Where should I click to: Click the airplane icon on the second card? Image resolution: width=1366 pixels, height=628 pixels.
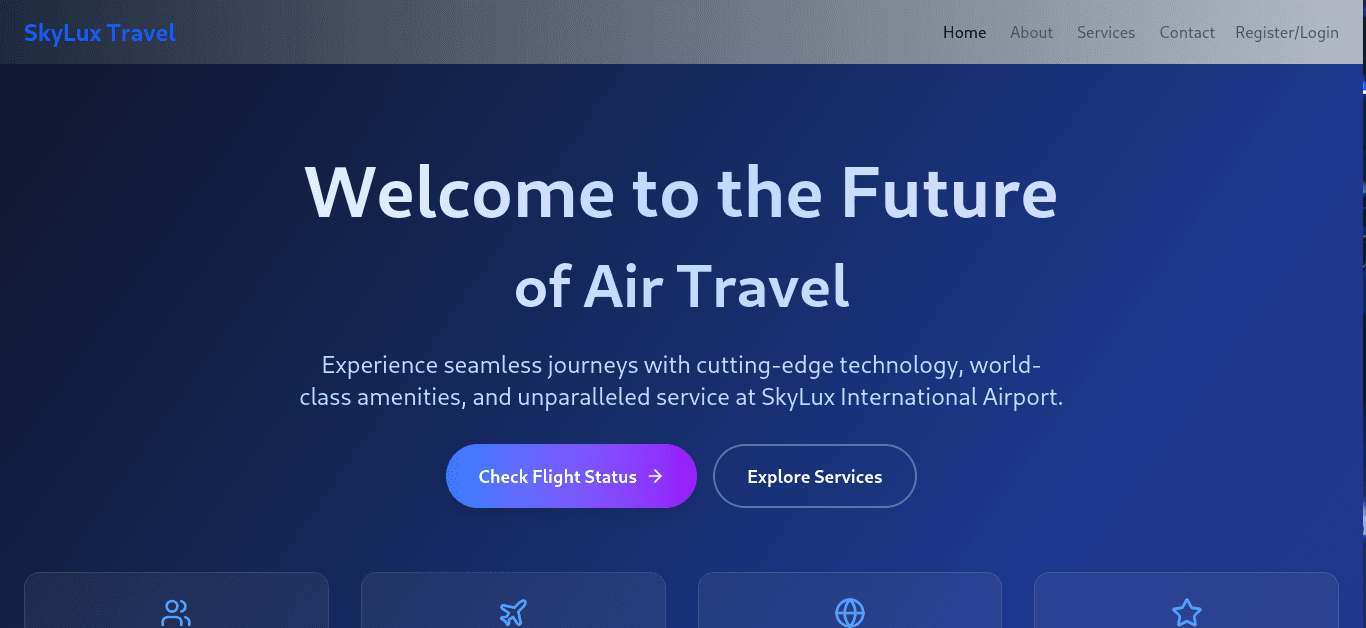pyautogui.click(x=513, y=613)
